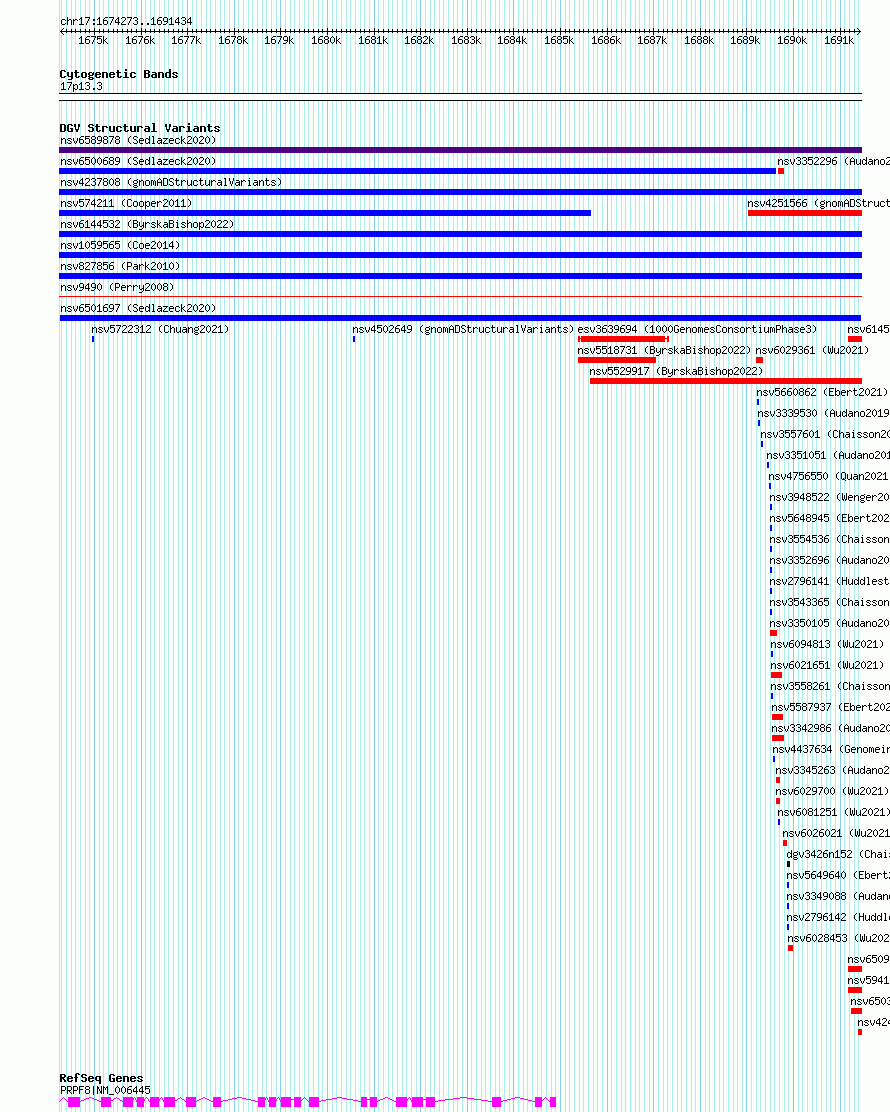Open variant nsv5649640 label
Image resolution: width=890 pixels, height=1112 pixels.
838,876
